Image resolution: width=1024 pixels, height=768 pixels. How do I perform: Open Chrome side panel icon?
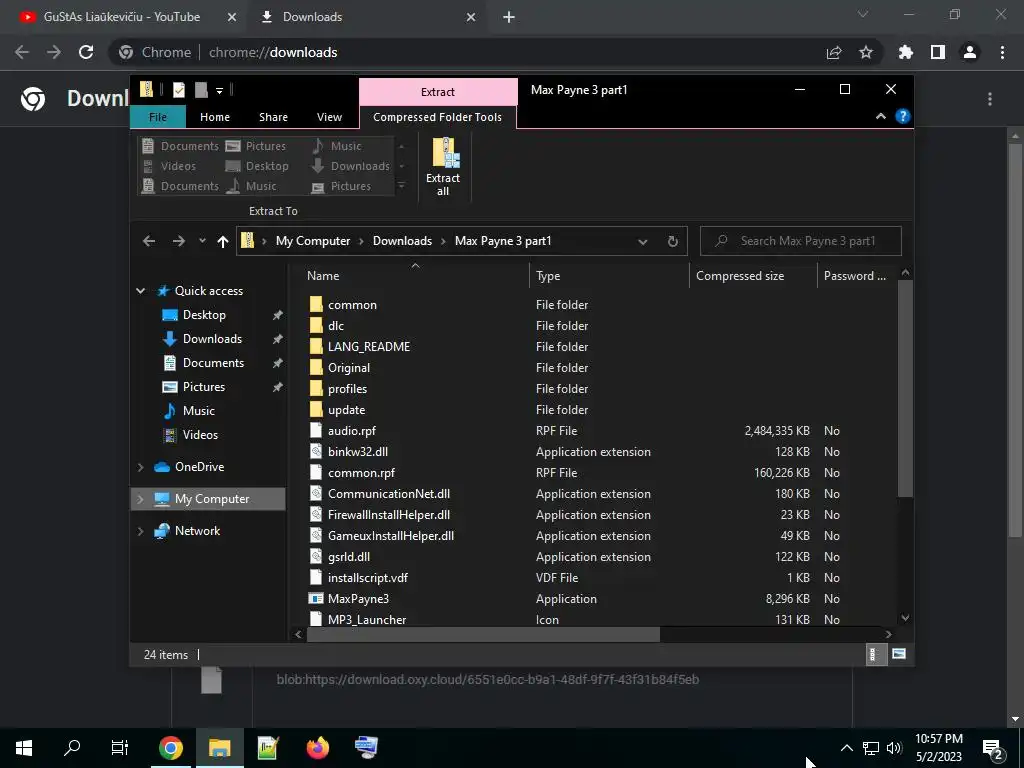(938, 52)
